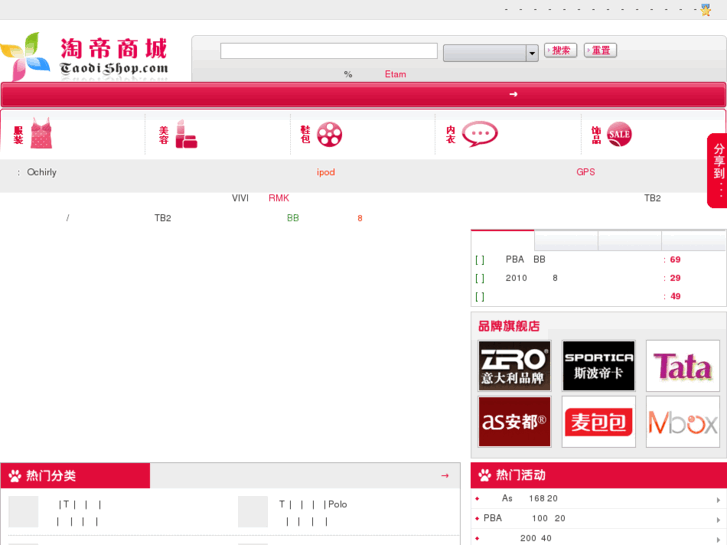727x545 pixels.
Task: Click the RMK red link
Action: coord(279,198)
